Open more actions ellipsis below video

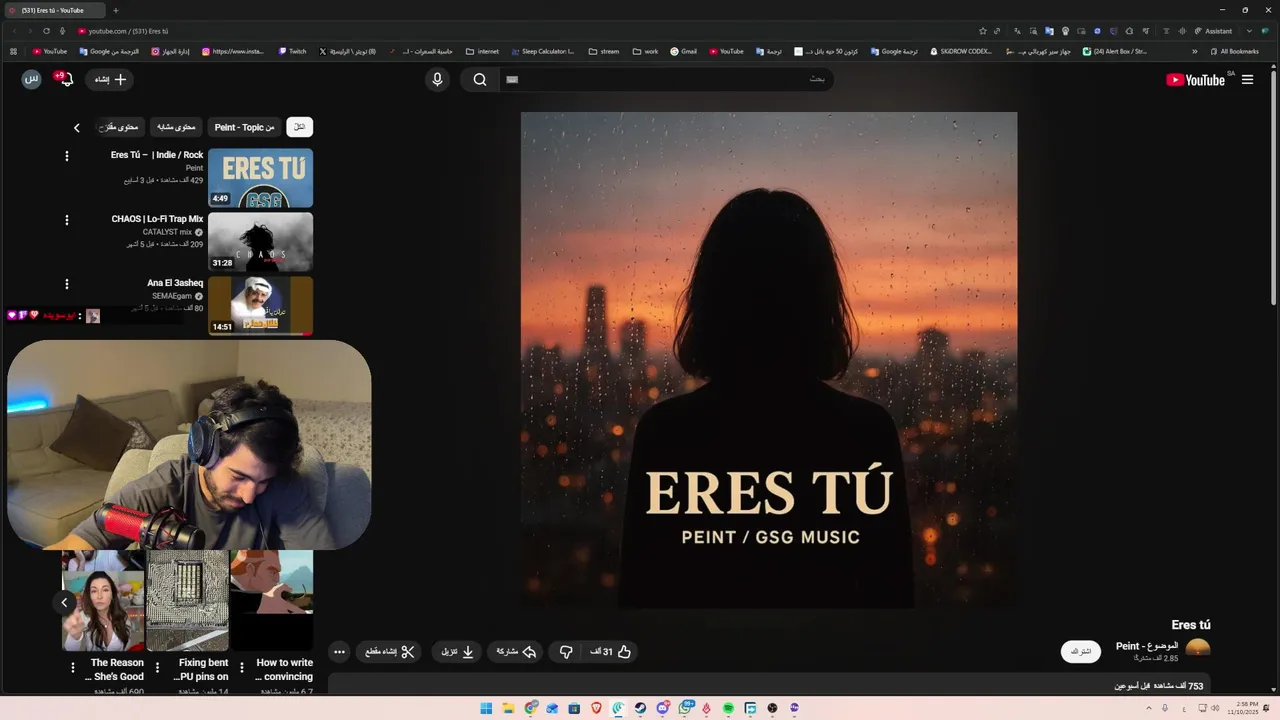point(339,652)
